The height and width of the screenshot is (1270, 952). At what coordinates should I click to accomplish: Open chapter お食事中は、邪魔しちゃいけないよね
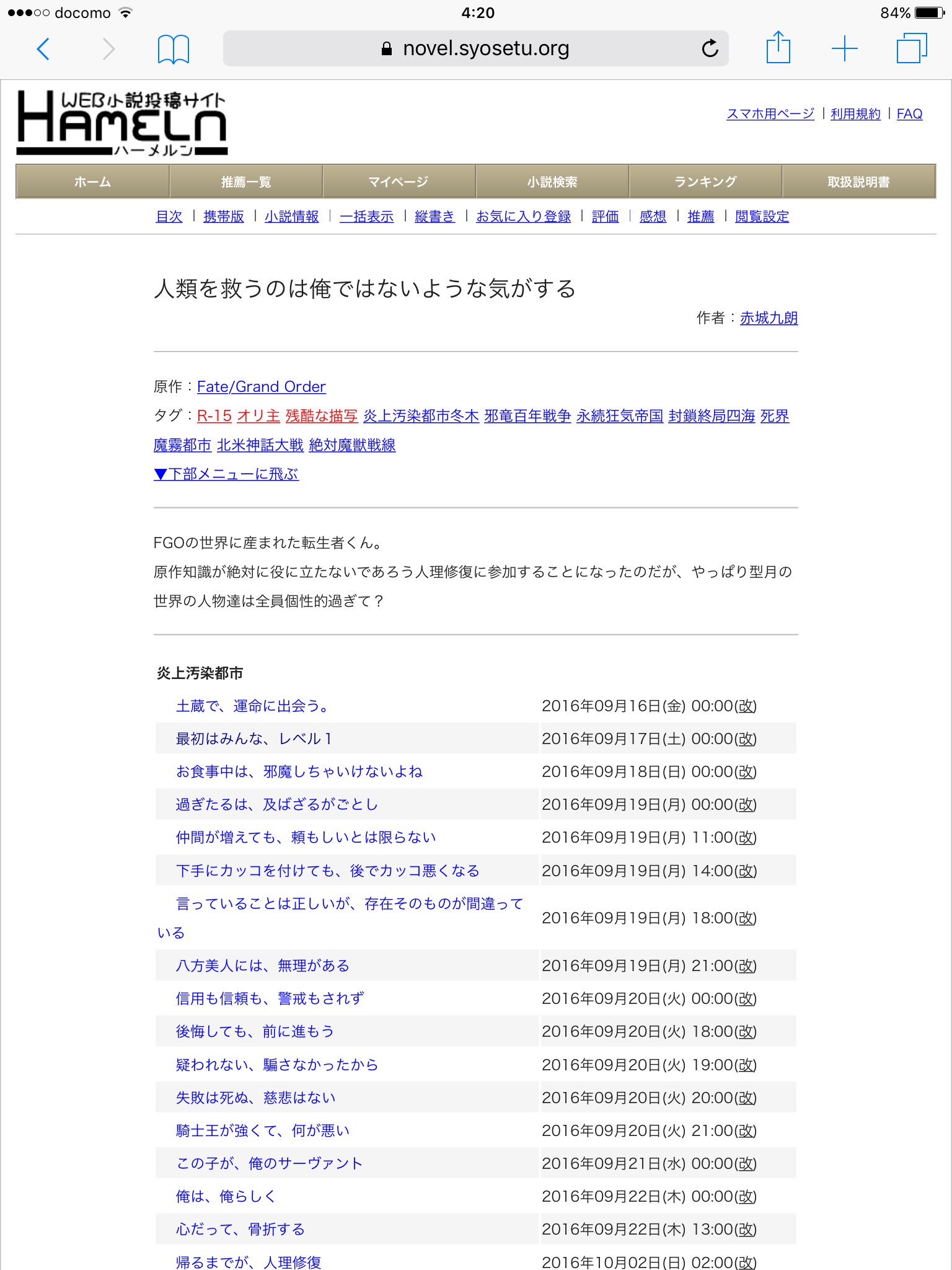[299, 772]
